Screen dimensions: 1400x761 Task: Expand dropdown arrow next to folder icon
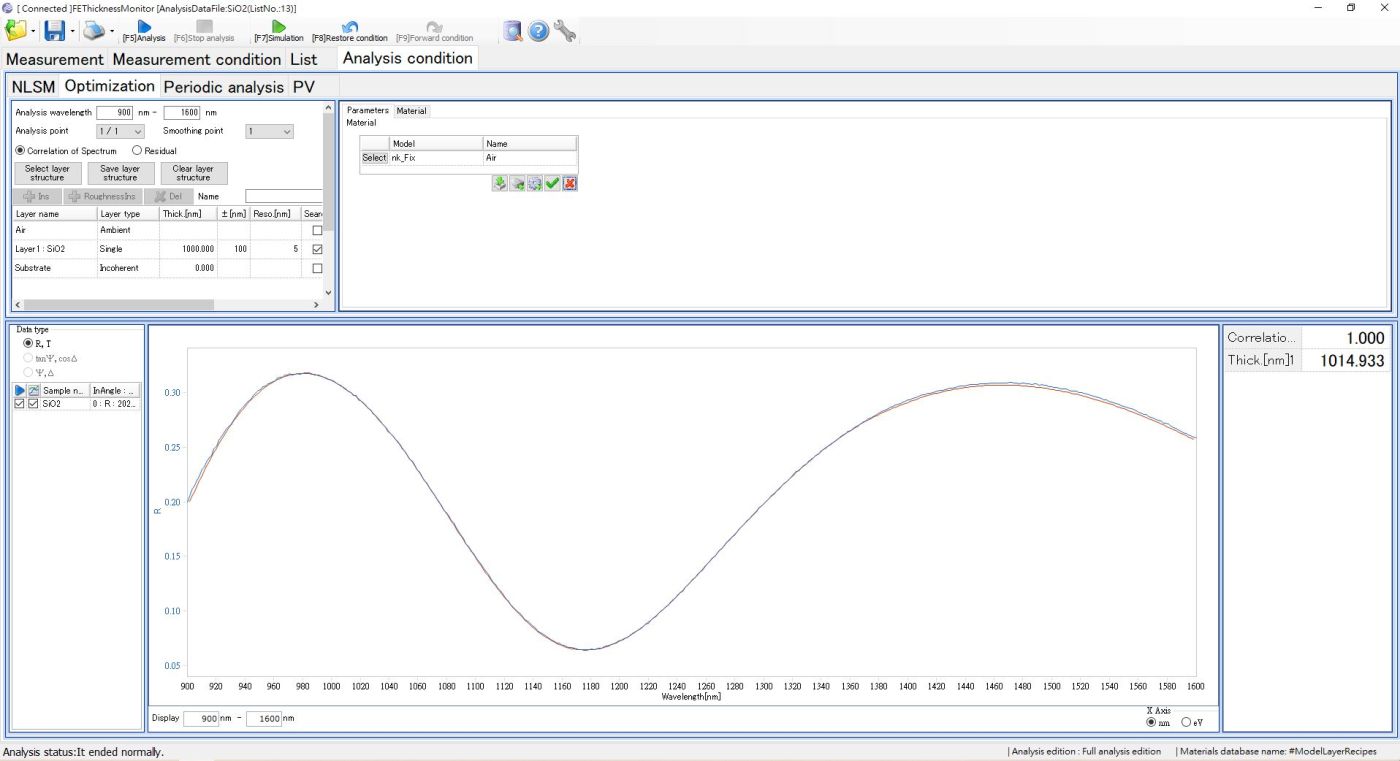pos(34,32)
